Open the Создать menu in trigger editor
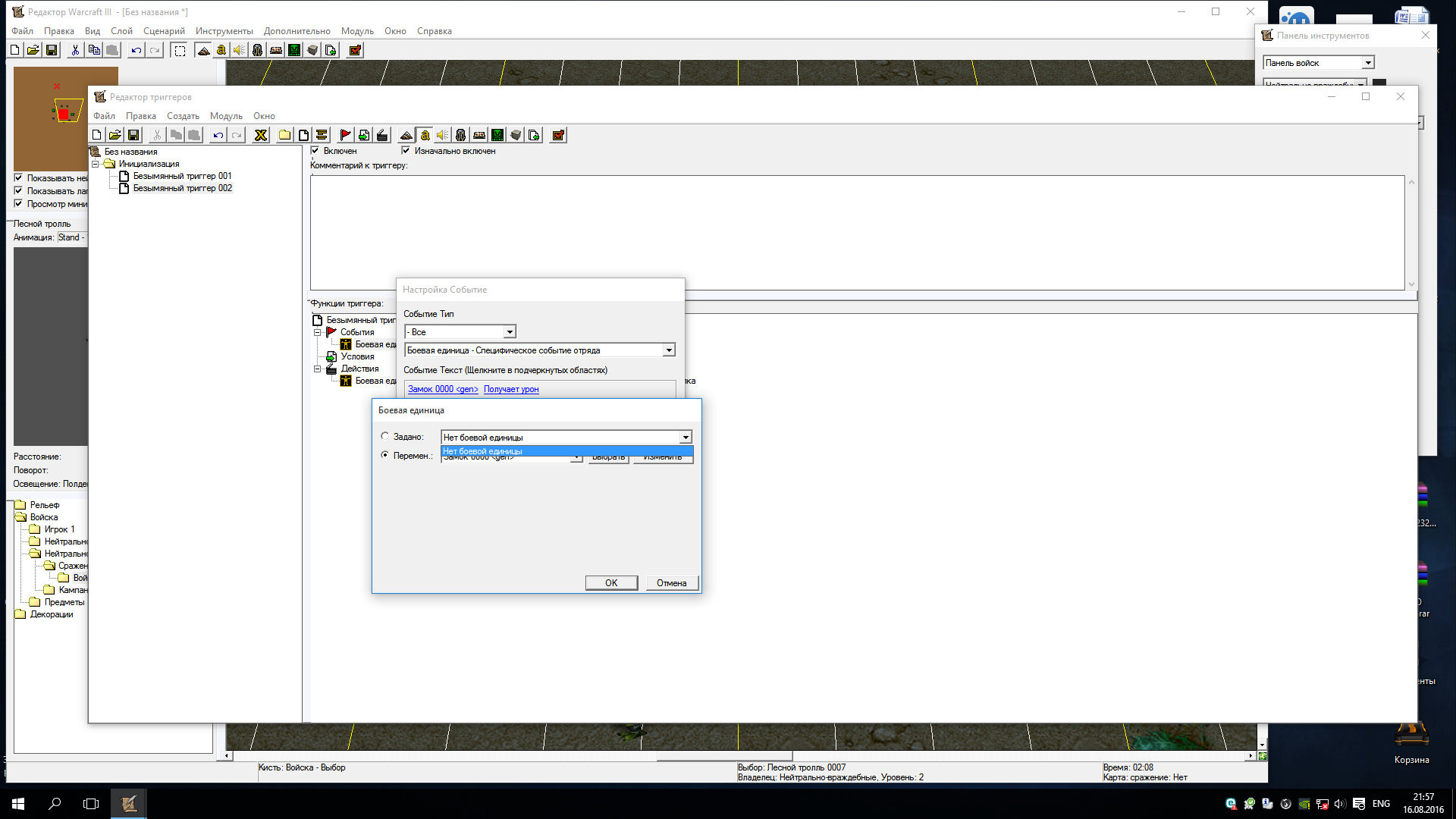The image size is (1456, 819). 183,116
